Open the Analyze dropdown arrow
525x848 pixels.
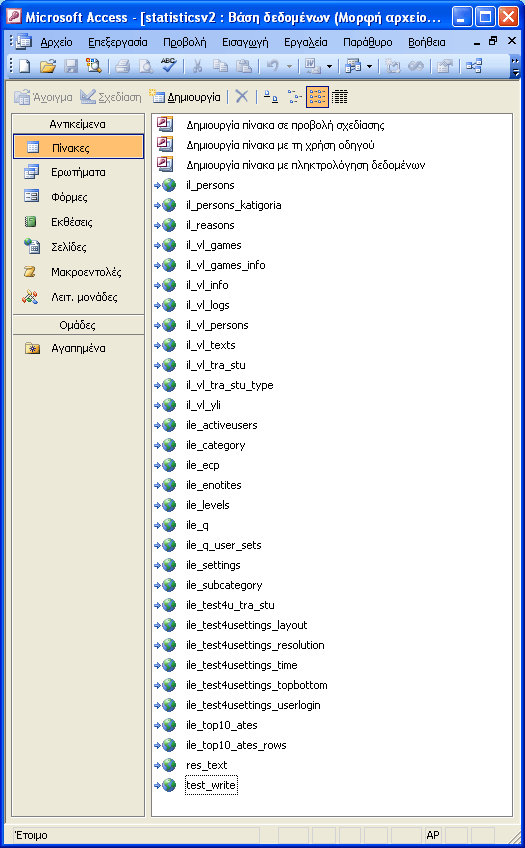coord(369,67)
